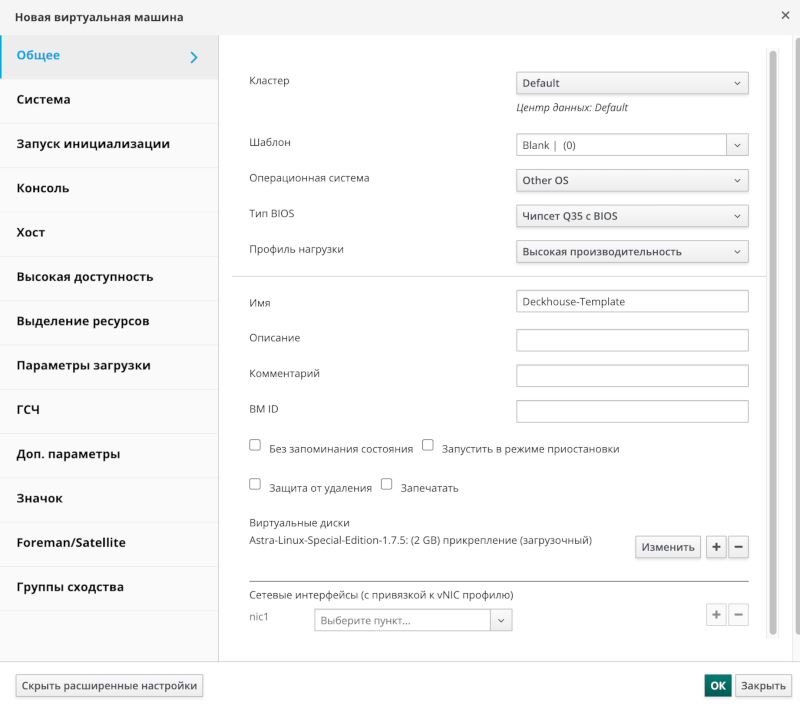The height and width of the screenshot is (709, 800).
Task: Click 'Скрыть расширенные настройки' button
Action: pos(110,685)
